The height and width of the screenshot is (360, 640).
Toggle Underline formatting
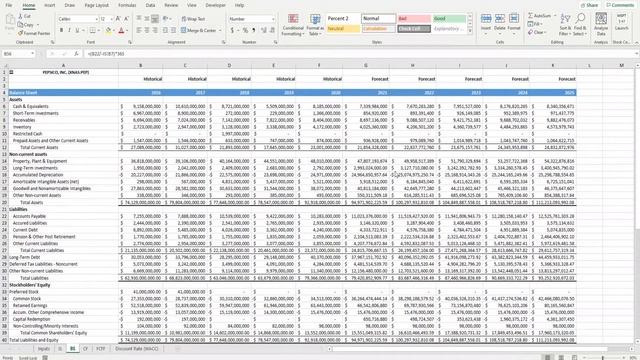point(77,30)
